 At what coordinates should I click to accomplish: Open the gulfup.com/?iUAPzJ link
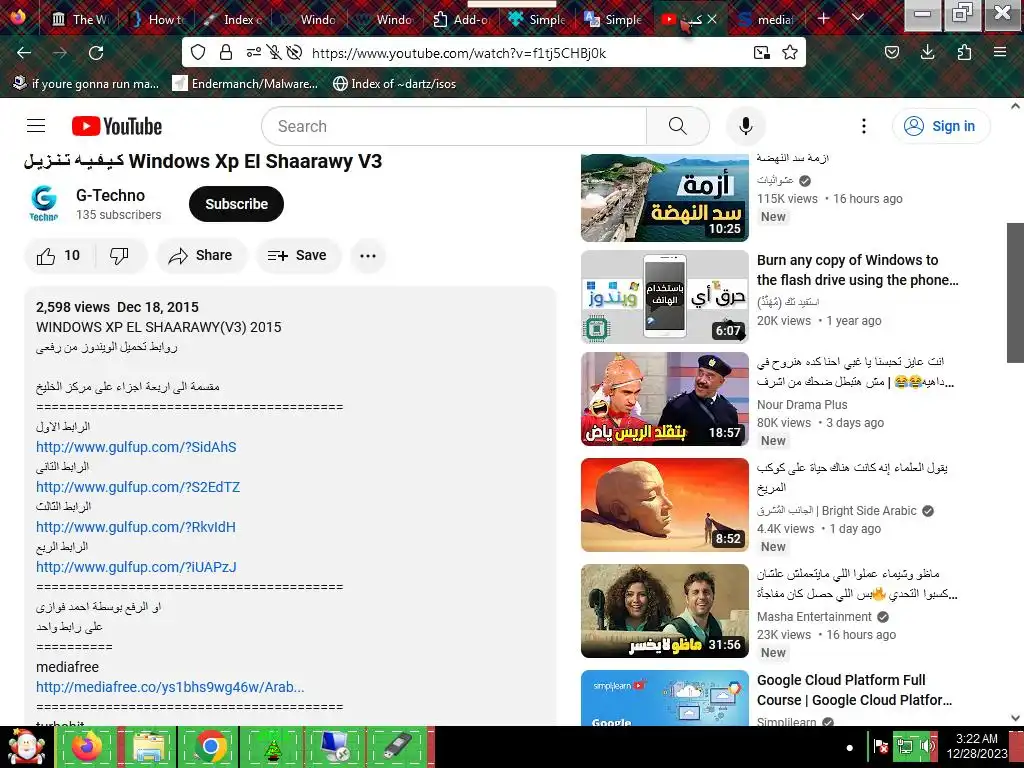click(136, 567)
